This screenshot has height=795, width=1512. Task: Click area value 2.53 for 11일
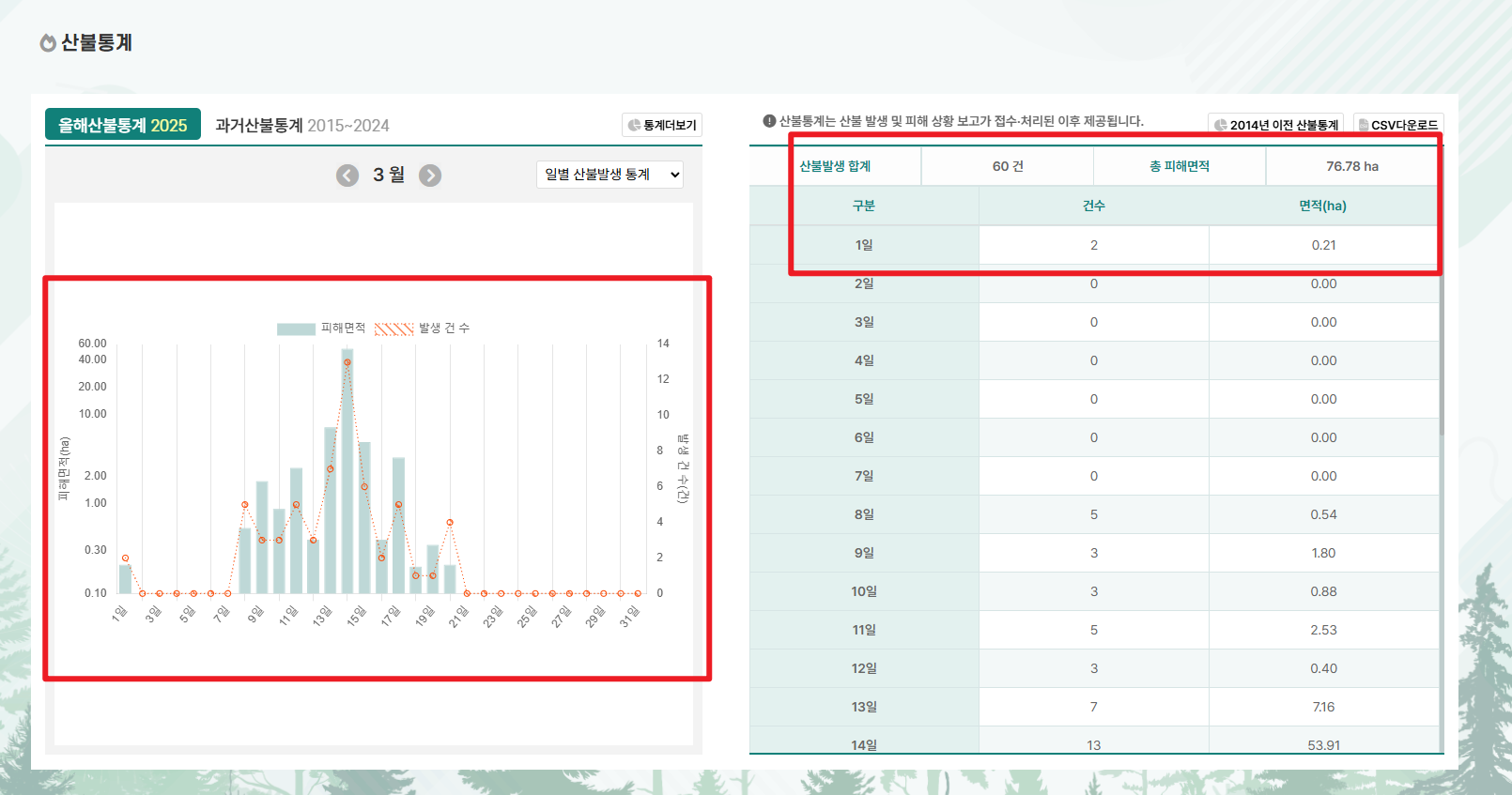tap(1323, 630)
